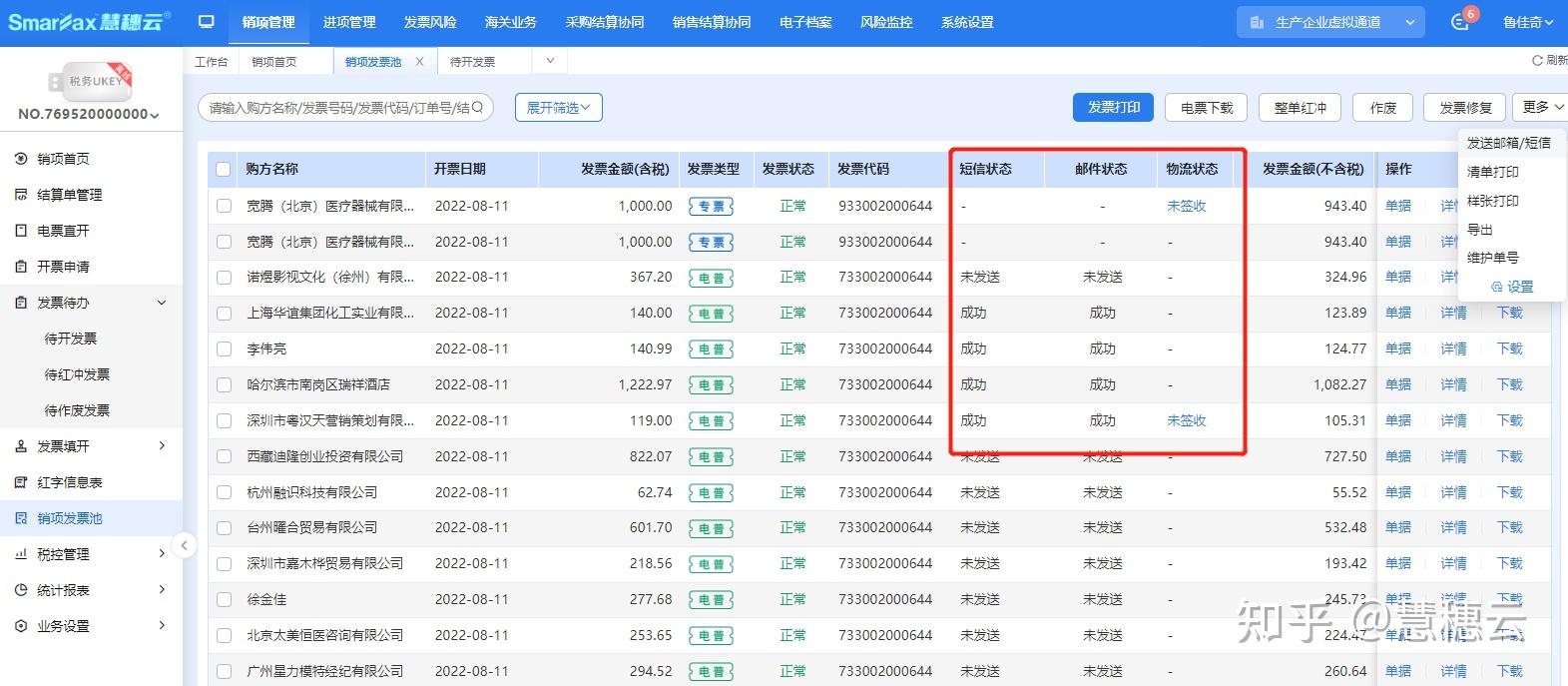Open the tab list dropdown arrow
This screenshot has height=686, width=1568.
click(x=550, y=61)
